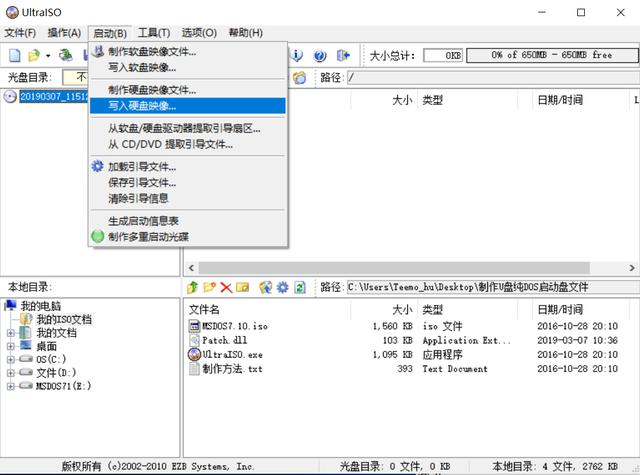Click the left arrow of horizontal scrollbar
The width and height of the screenshot is (640, 475).
(x=191, y=268)
